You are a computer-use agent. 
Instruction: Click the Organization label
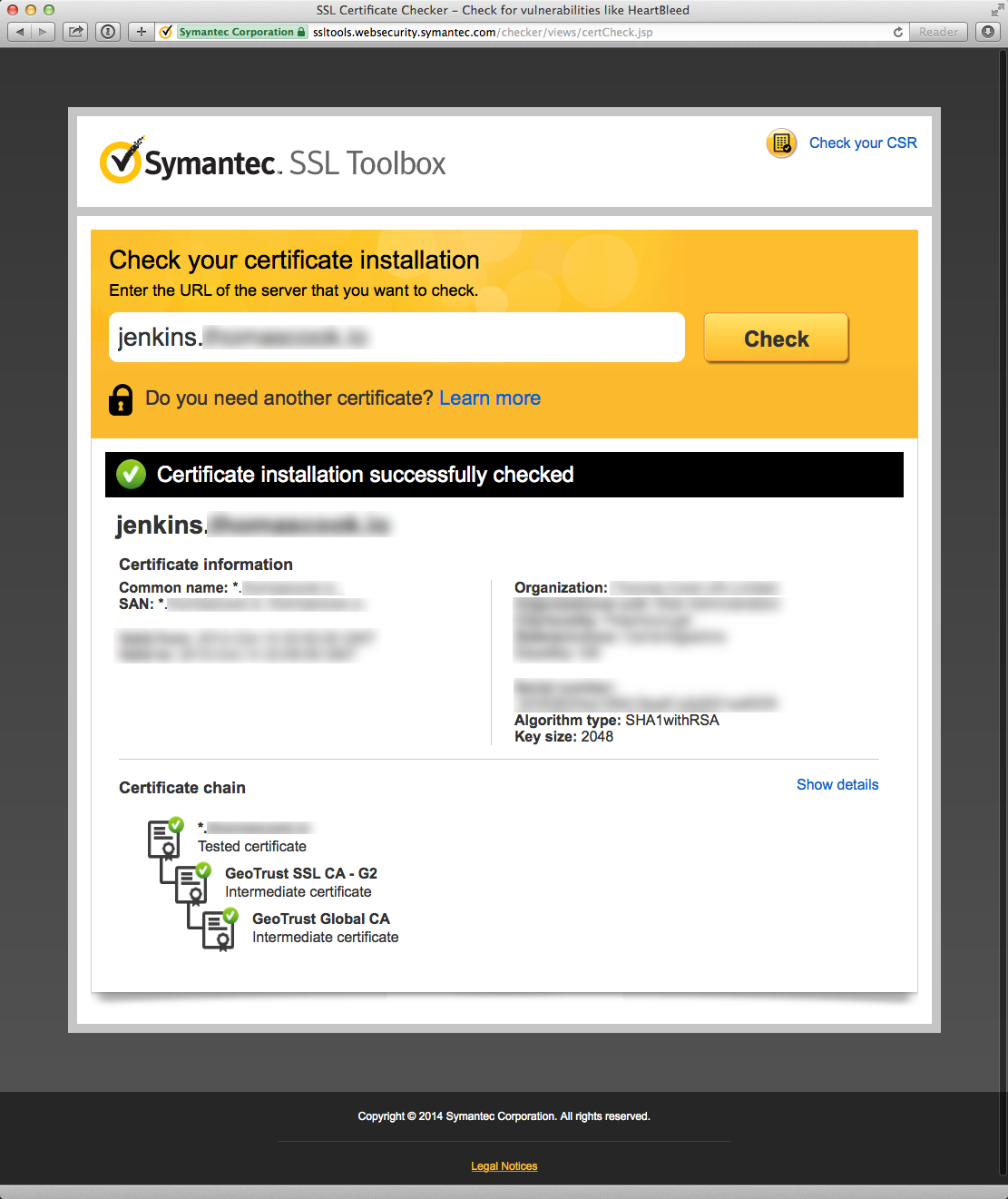tap(561, 587)
